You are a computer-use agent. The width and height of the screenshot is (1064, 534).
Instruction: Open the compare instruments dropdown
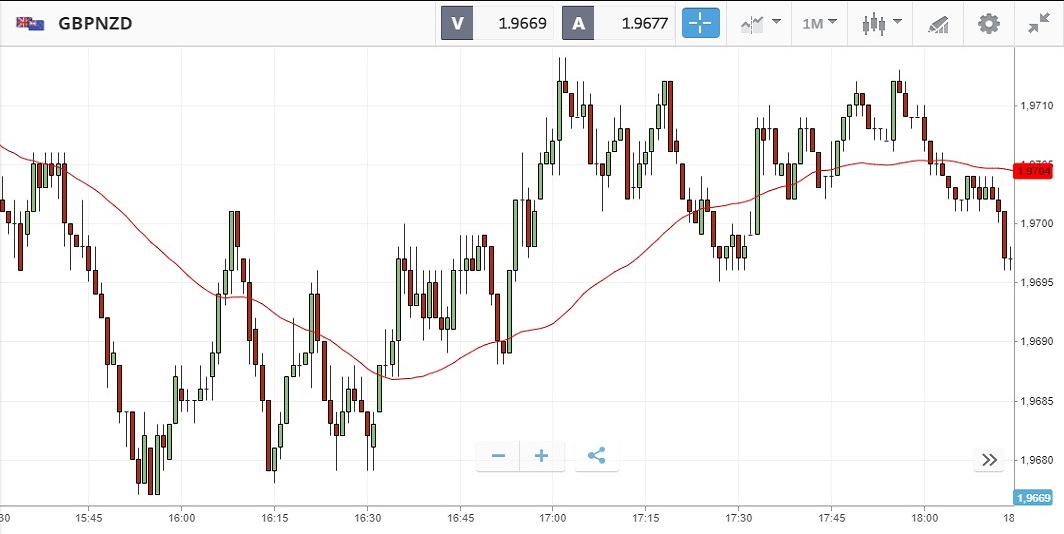[x=761, y=23]
